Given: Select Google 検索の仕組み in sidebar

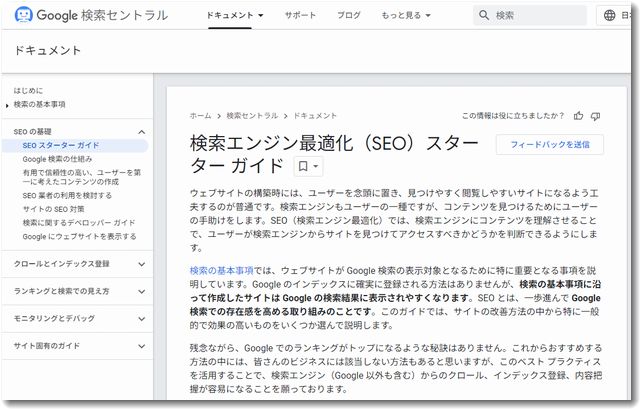Looking at the screenshot, I should [57, 158].
